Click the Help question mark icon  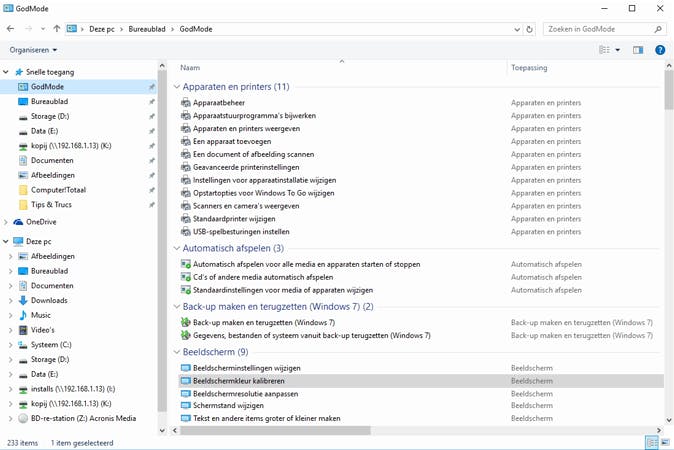click(660, 49)
